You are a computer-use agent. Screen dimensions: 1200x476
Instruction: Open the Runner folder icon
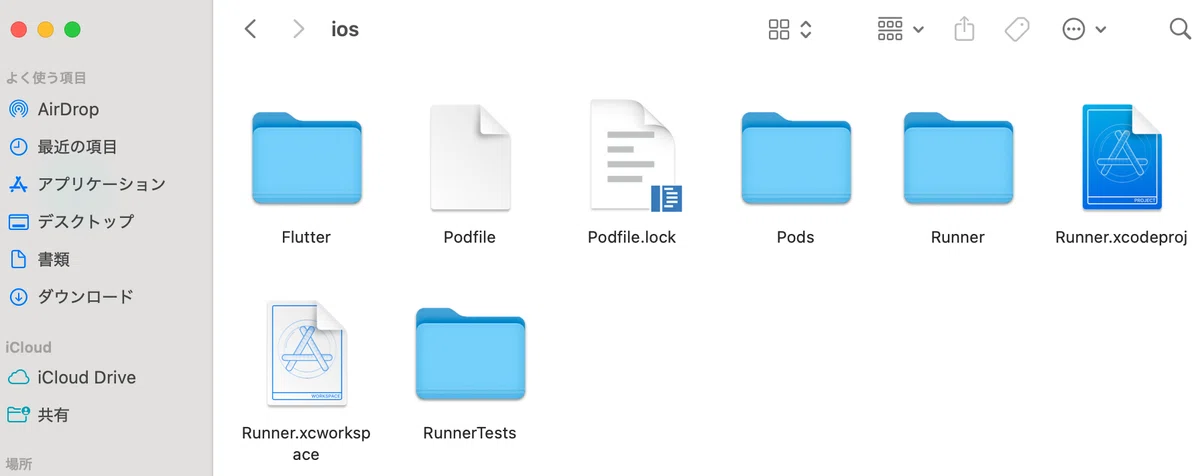(x=958, y=160)
